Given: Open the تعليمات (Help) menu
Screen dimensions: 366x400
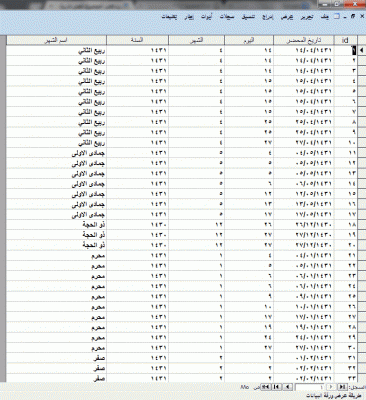Looking at the screenshot, I should click(169, 17).
